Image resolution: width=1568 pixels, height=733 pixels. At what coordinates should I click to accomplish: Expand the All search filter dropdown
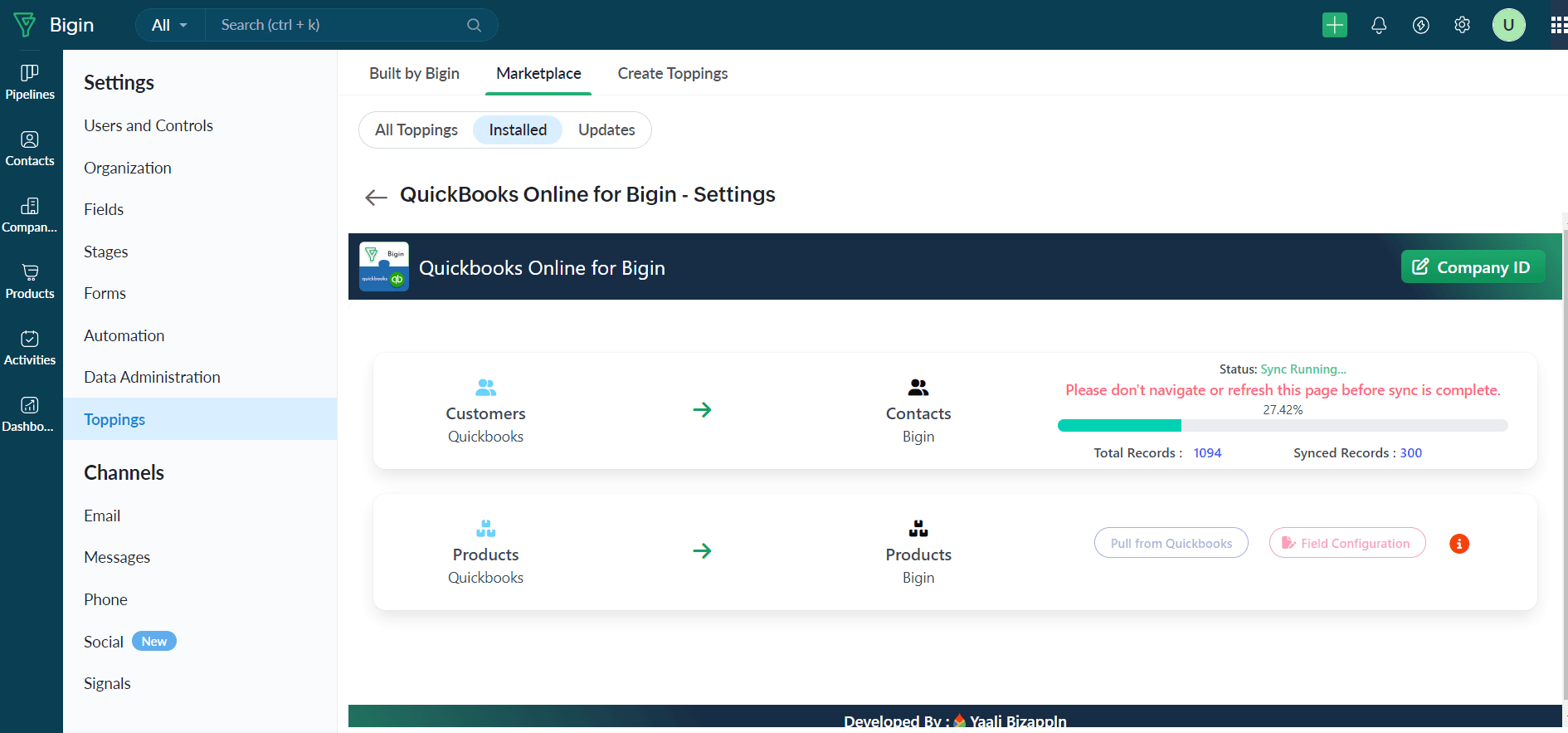pos(169,25)
